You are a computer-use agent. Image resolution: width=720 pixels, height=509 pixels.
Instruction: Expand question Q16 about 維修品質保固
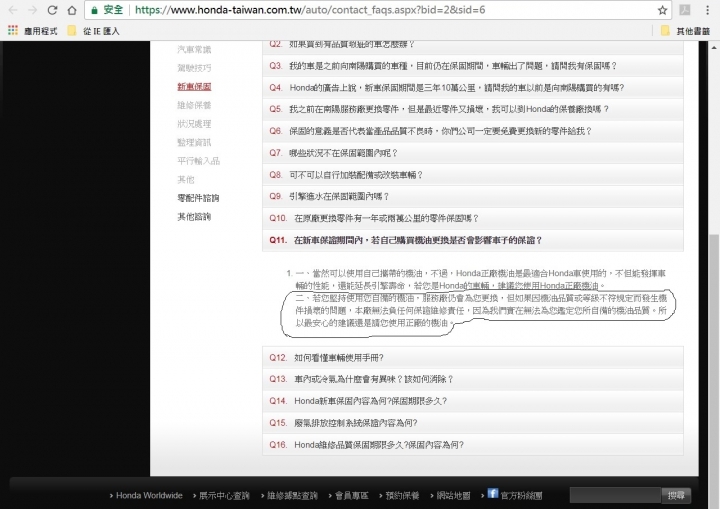pyautogui.click(x=472, y=445)
